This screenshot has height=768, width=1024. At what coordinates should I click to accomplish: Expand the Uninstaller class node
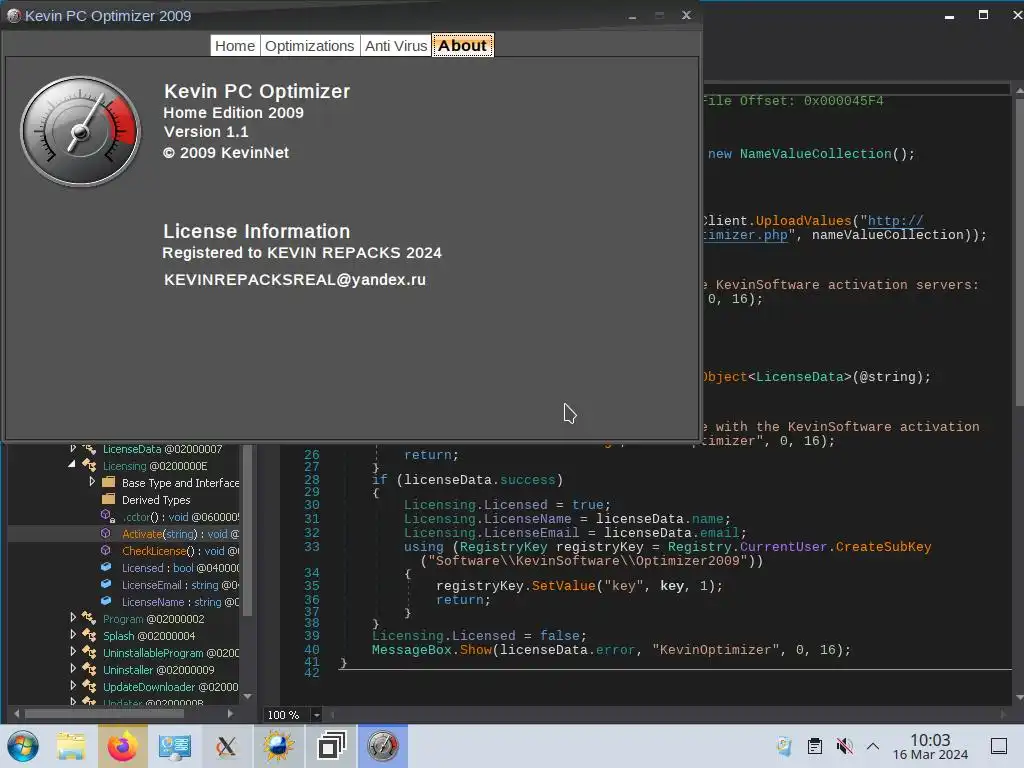pos(73,669)
